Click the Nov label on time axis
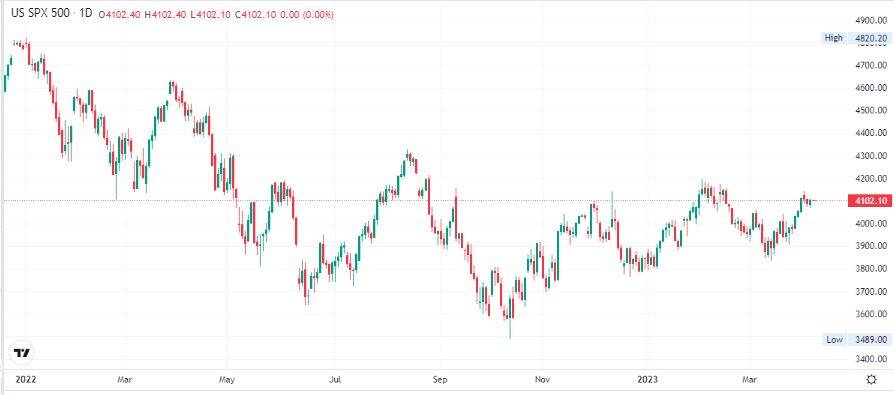 [x=542, y=379]
